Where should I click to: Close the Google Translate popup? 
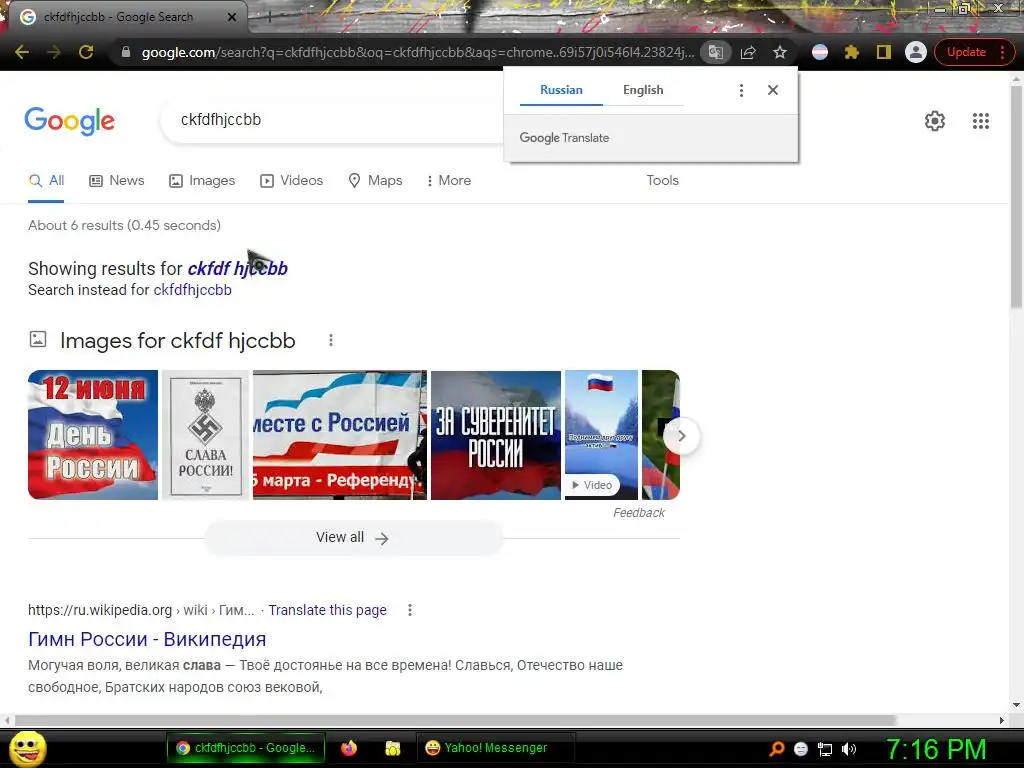[773, 90]
